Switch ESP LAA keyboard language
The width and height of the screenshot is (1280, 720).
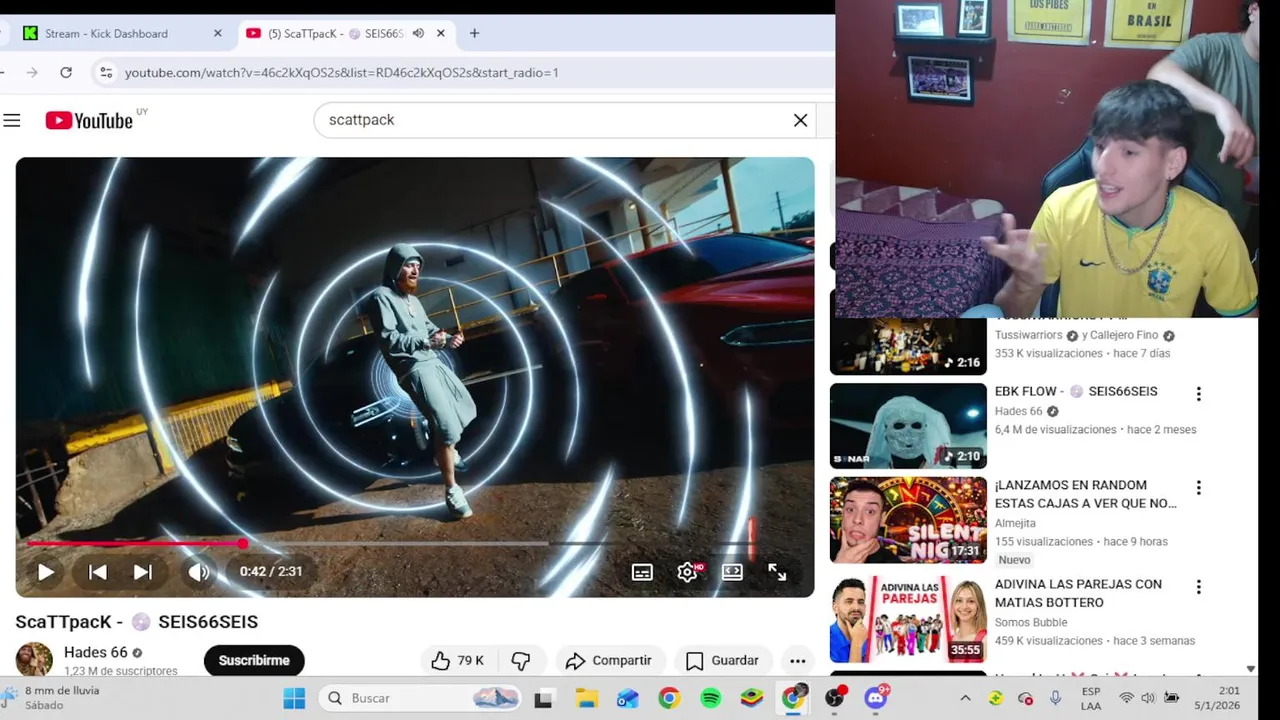pyautogui.click(x=1091, y=698)
